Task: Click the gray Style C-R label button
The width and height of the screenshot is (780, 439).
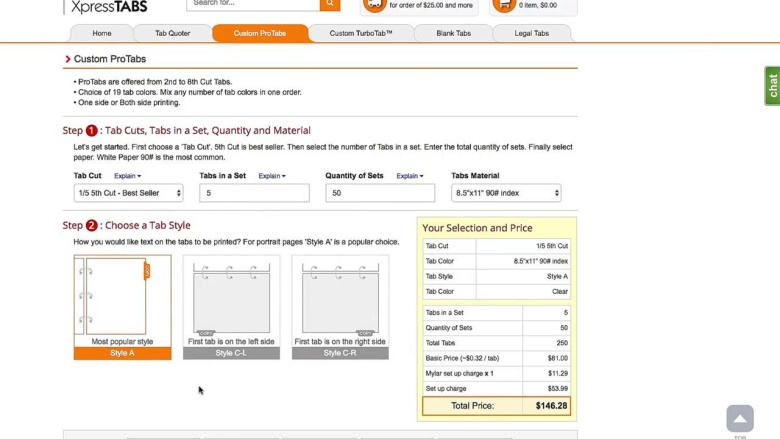Action: click(x=340, y=353)
